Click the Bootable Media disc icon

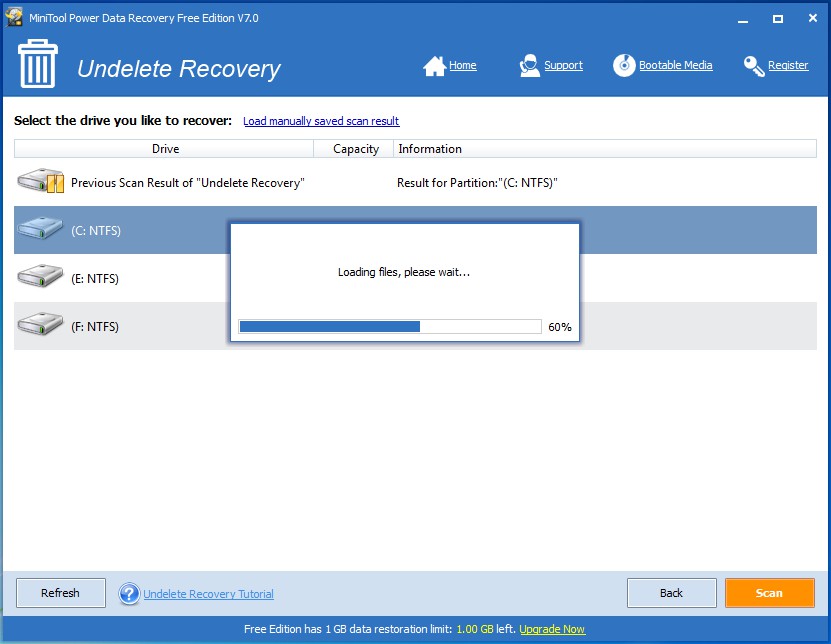(624, 66)
